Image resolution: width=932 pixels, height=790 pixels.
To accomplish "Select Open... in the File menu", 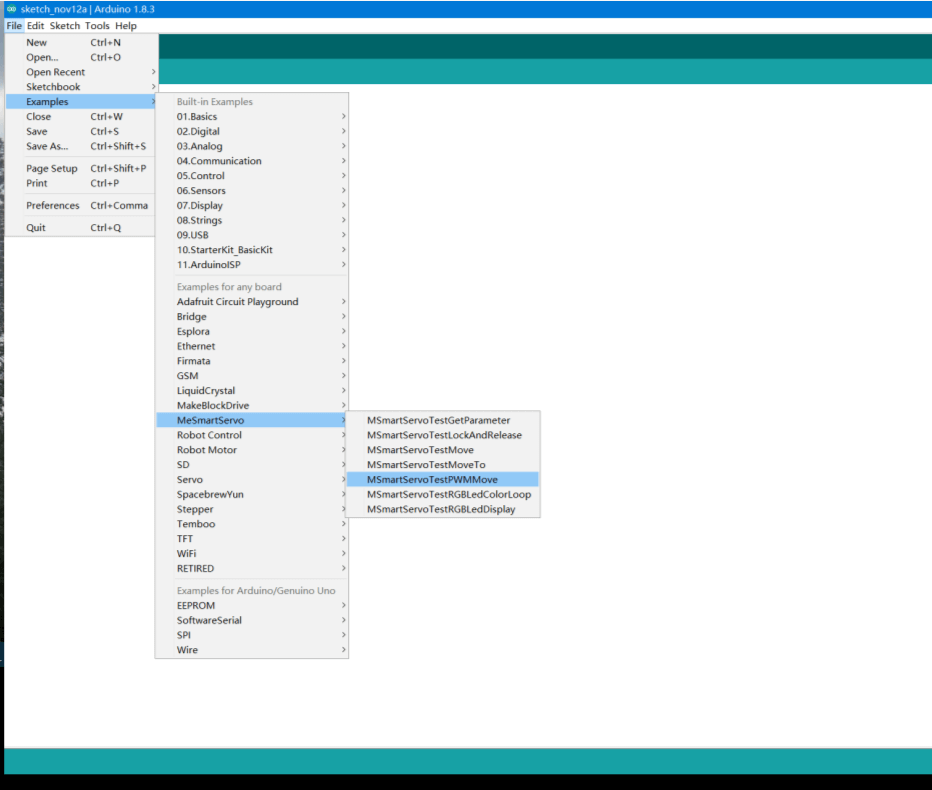I will 81,57.
